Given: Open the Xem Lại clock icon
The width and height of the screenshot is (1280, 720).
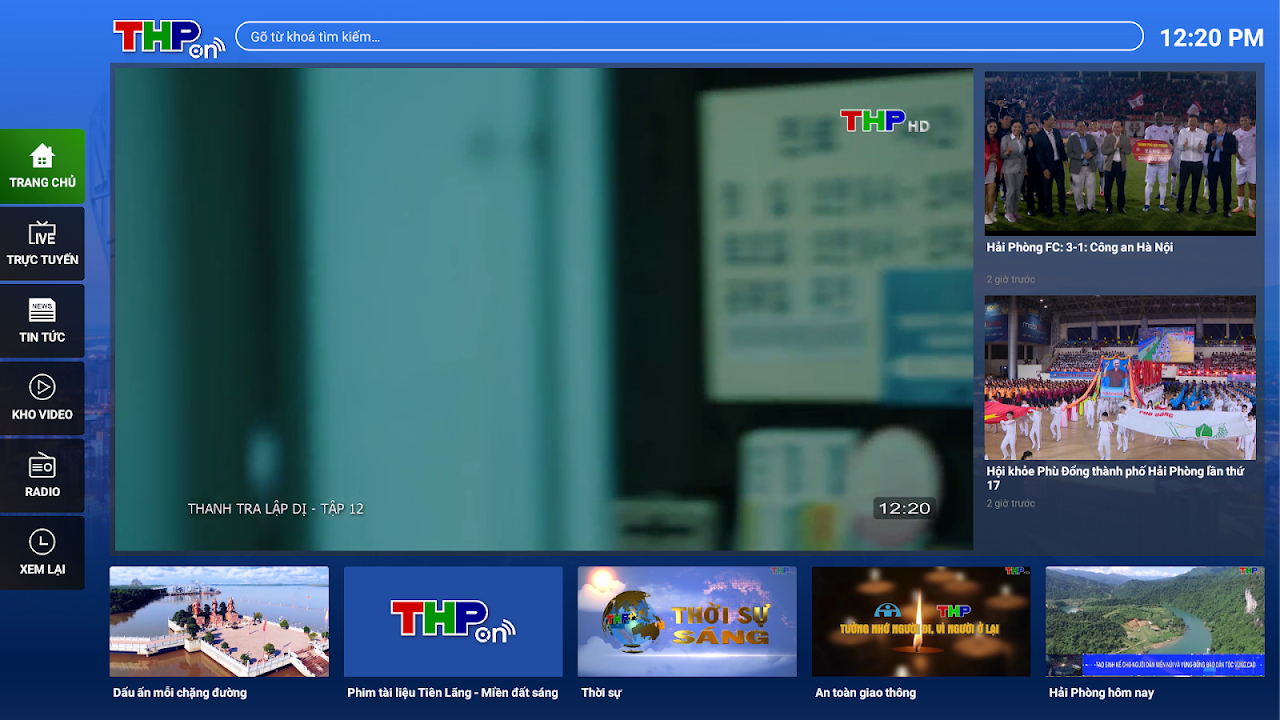Looking at the screenshot, I should pyautogui.click(x=42, y=542).
